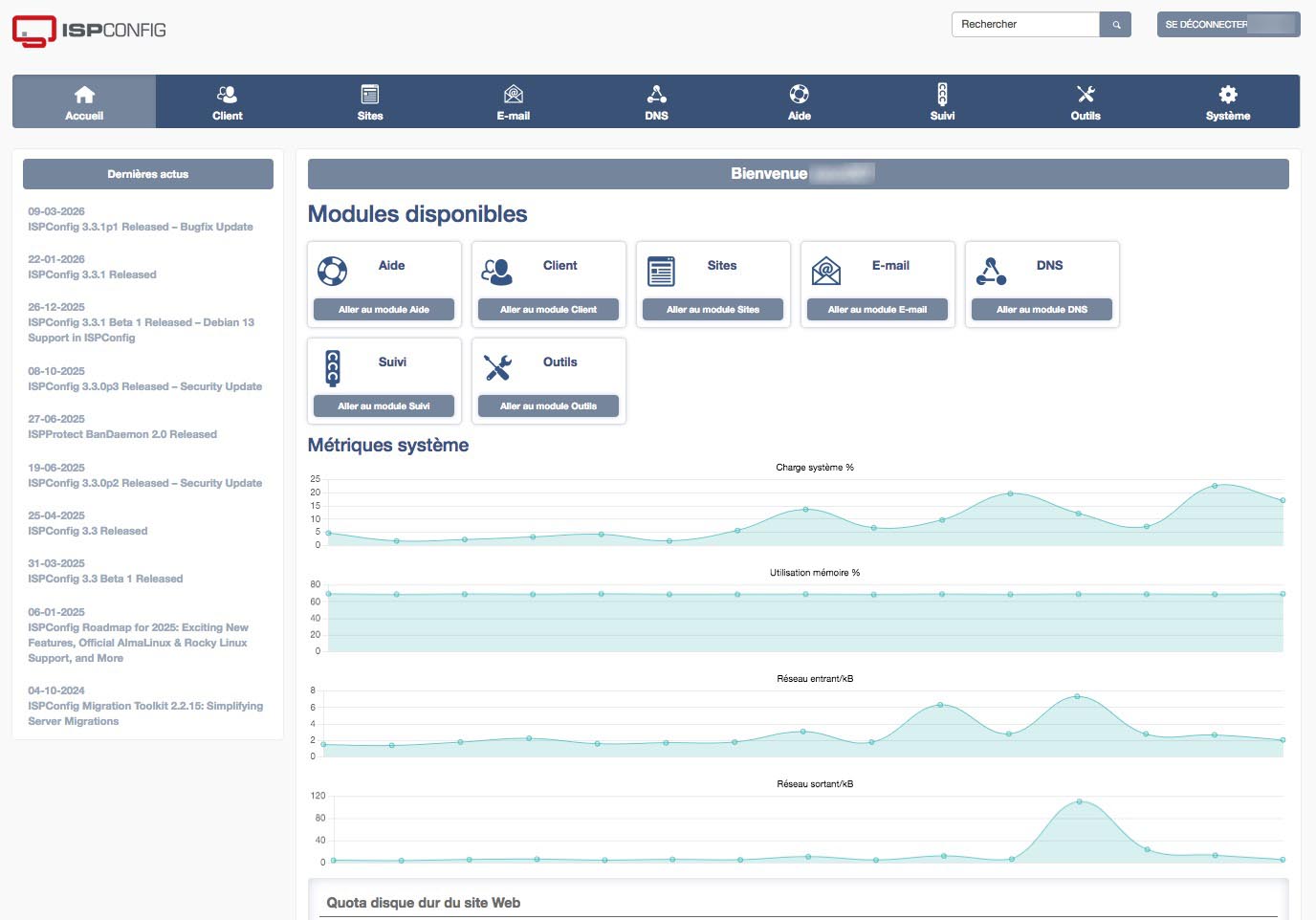This screenshot has height=920, width=1316.
Task: Switch to the Accueil home tab
Action: pos(84,101)
